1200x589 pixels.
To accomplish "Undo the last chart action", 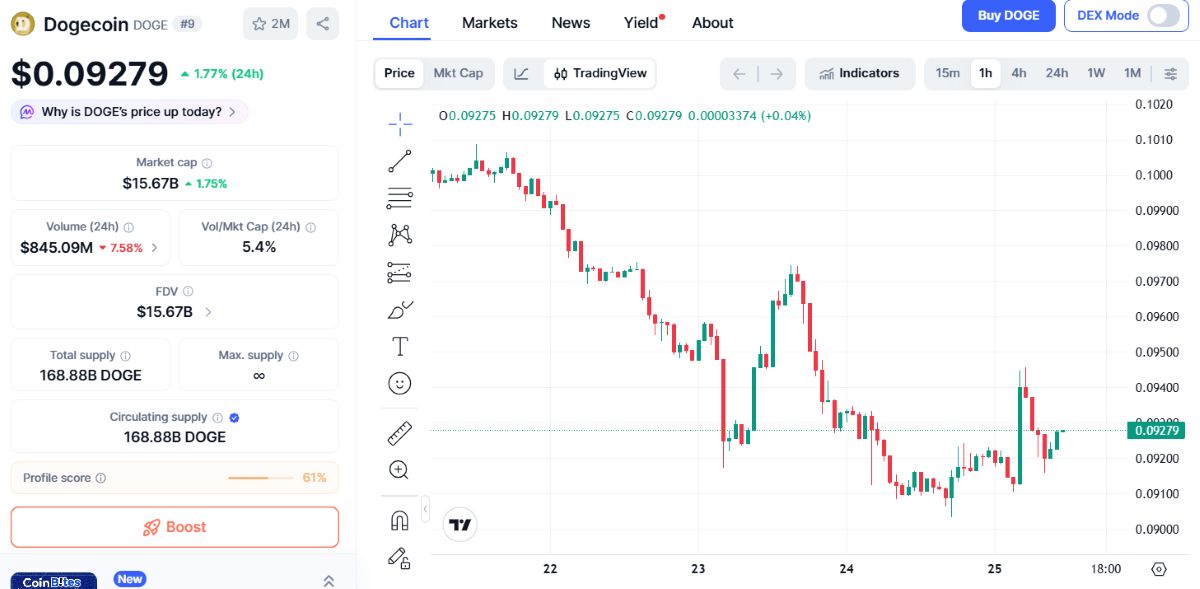I will pyautogui.click(x=739, y=73).
